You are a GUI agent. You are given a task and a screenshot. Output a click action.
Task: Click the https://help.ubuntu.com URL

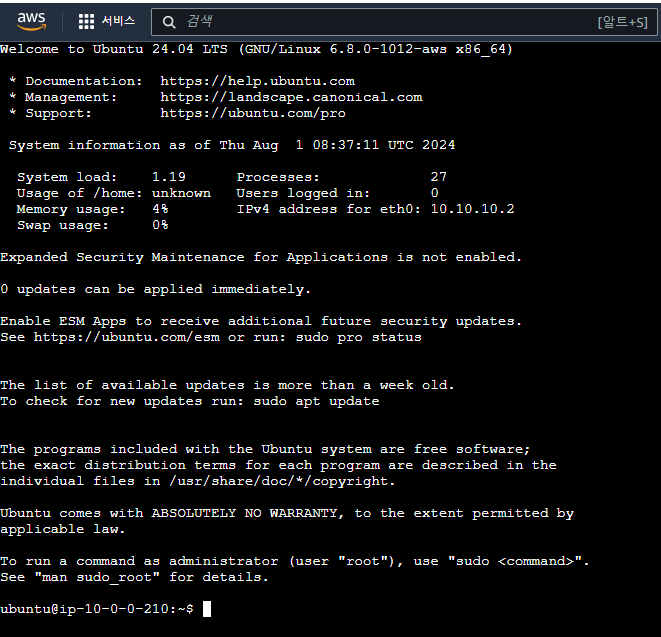(x=258, y=81)
